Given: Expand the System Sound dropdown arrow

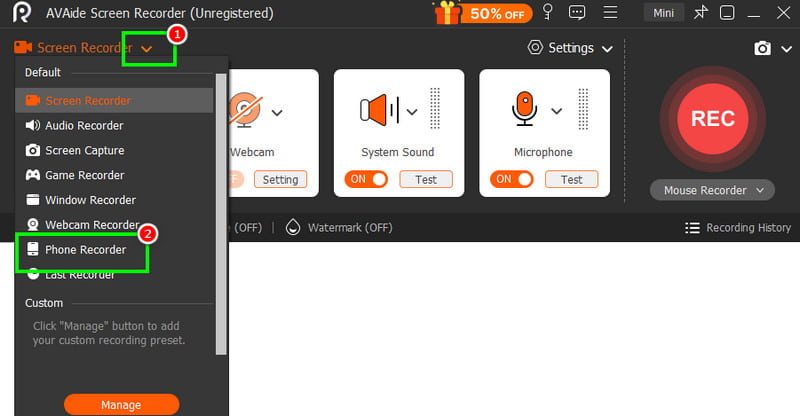Looking at the screenshot, I should (x=412, y=112).
